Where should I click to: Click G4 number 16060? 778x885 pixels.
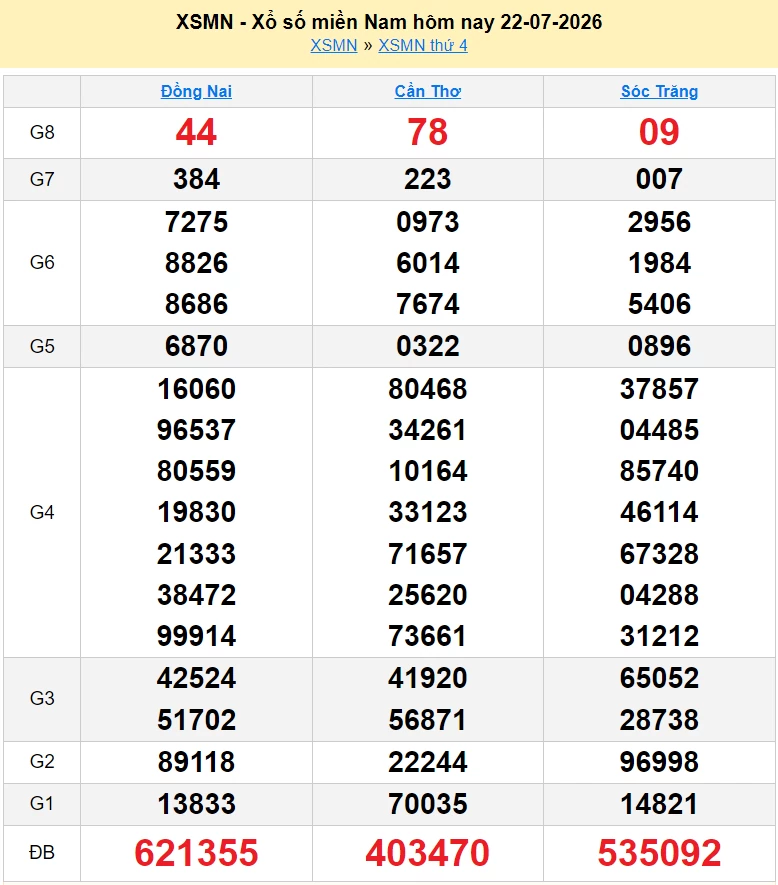pos(196,389)
